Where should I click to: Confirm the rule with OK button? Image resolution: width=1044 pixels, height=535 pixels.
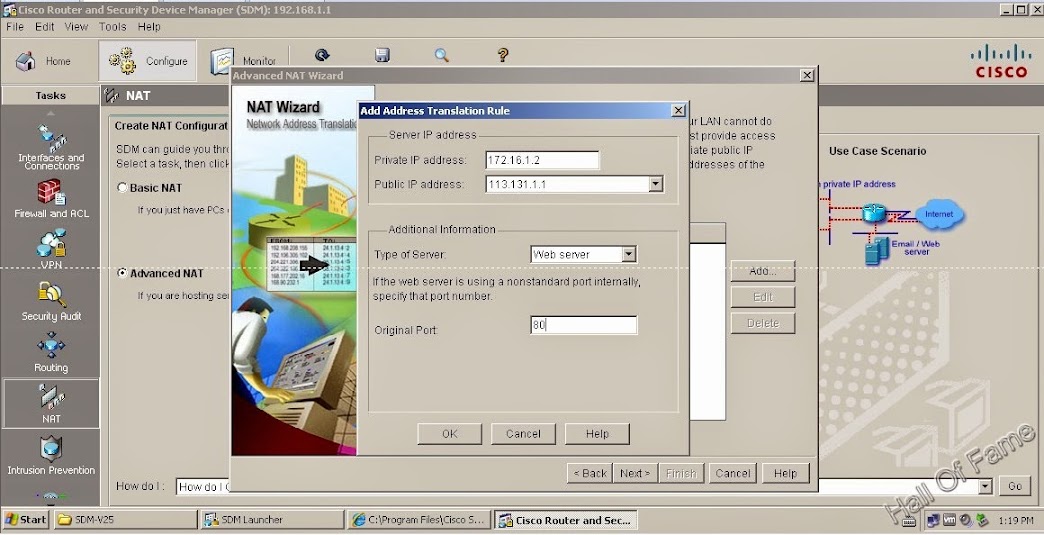pos(449,434)
